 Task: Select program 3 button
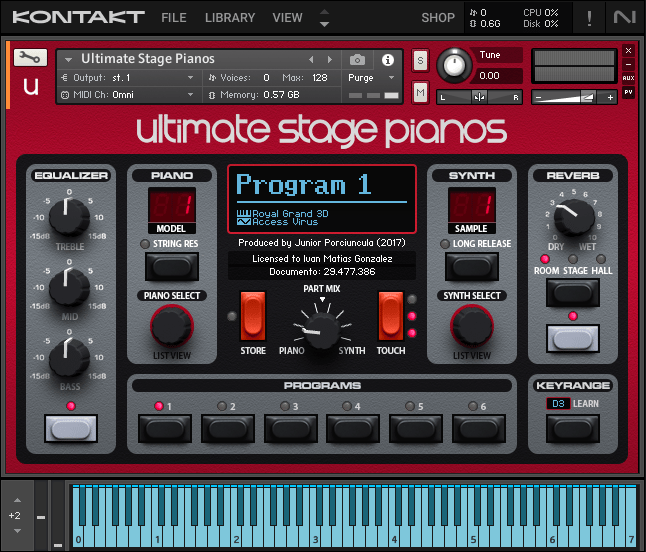click(x=290, y=429)
